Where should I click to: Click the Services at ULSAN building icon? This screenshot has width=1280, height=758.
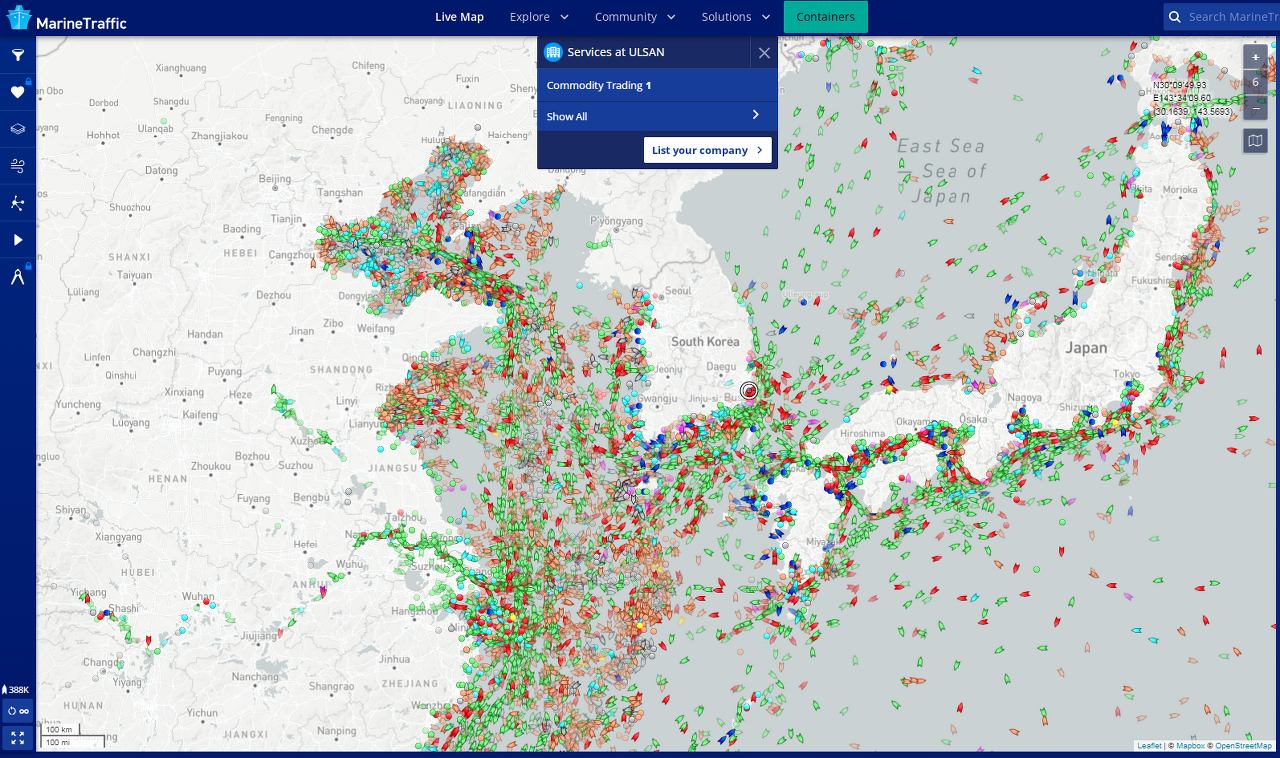(x=553, y=52)
